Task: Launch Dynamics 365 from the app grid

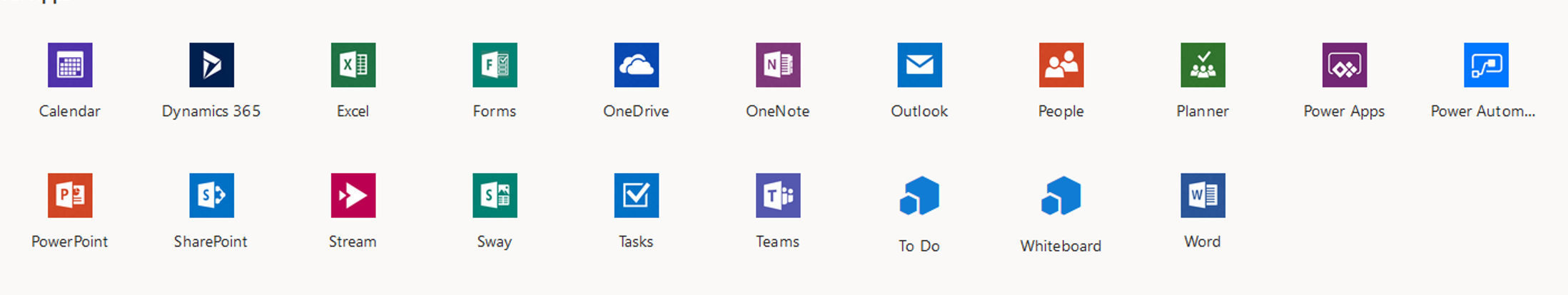Action: (x=211, y=65)
